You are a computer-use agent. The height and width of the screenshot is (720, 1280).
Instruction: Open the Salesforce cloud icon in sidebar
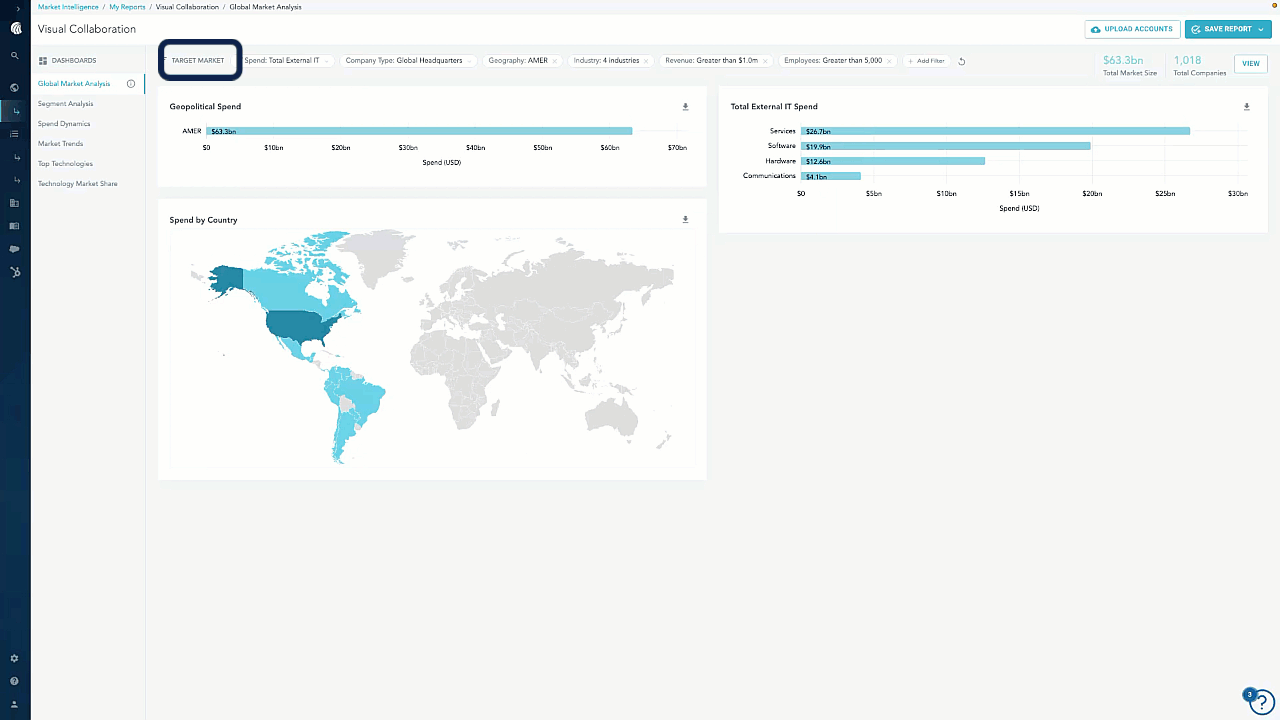click(x=15, y=249)
